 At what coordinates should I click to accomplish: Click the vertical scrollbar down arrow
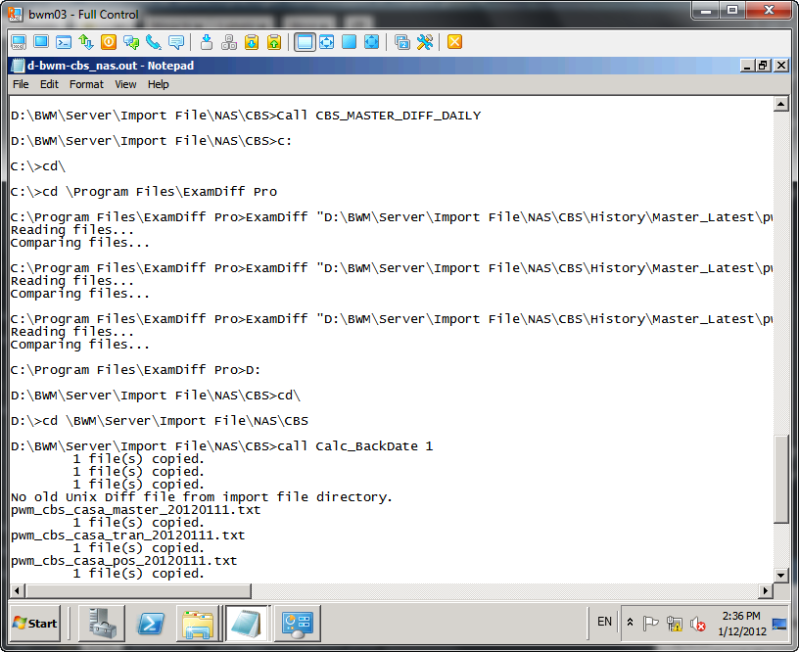click(x=782, y=575)
